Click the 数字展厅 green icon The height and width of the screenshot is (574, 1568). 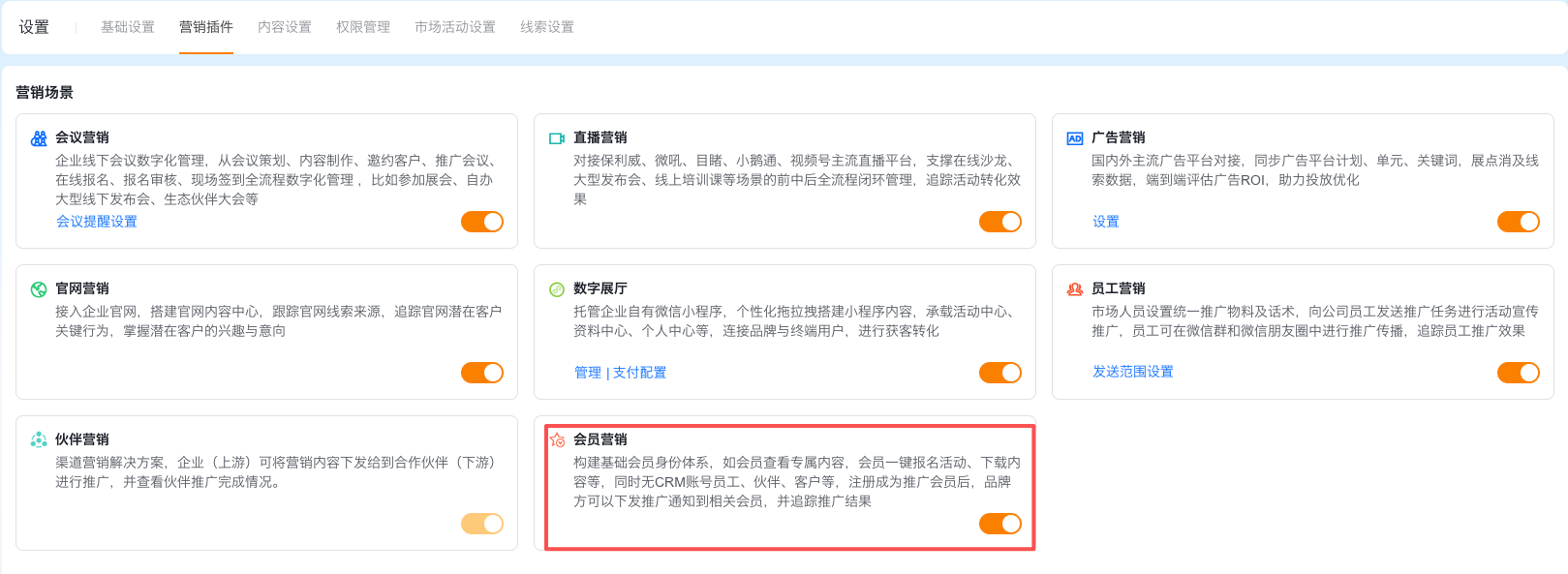557,289
